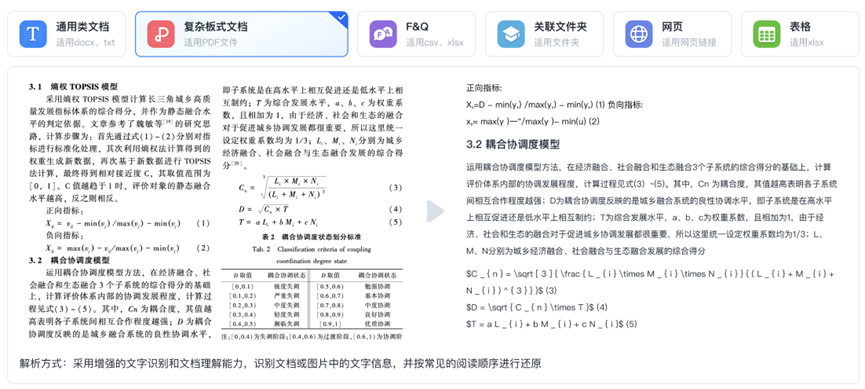Screen dimensions: 865x389
Task: Select the F&Q document type
Action: (x=417, y=34)
